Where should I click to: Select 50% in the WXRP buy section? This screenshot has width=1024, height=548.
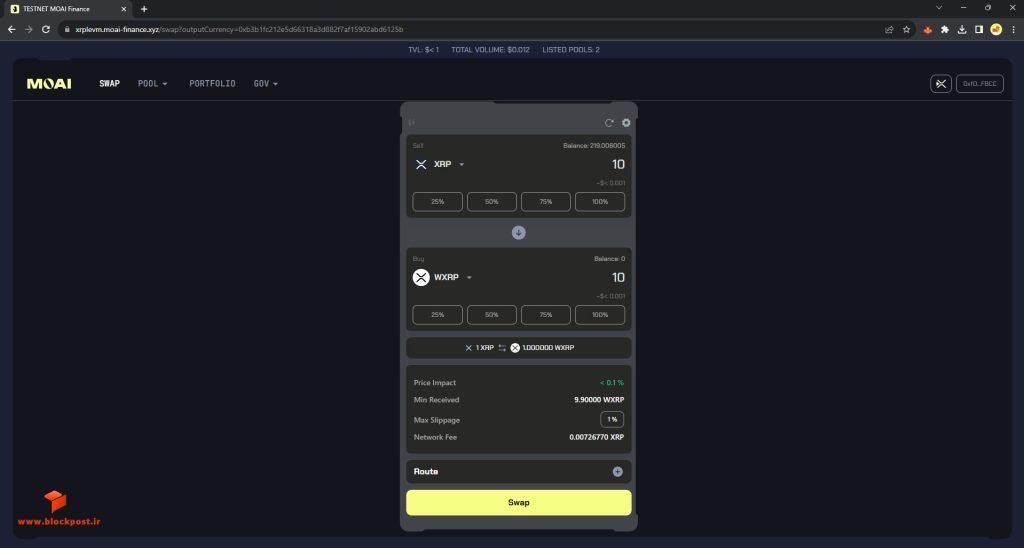[492, 315]
